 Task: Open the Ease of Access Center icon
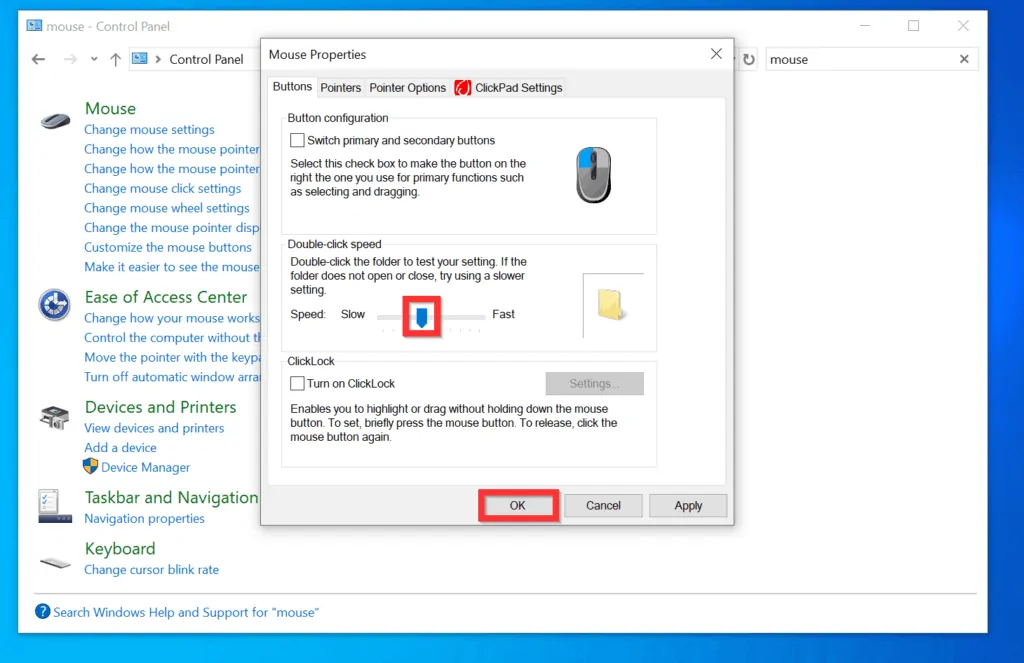point(54,304)
